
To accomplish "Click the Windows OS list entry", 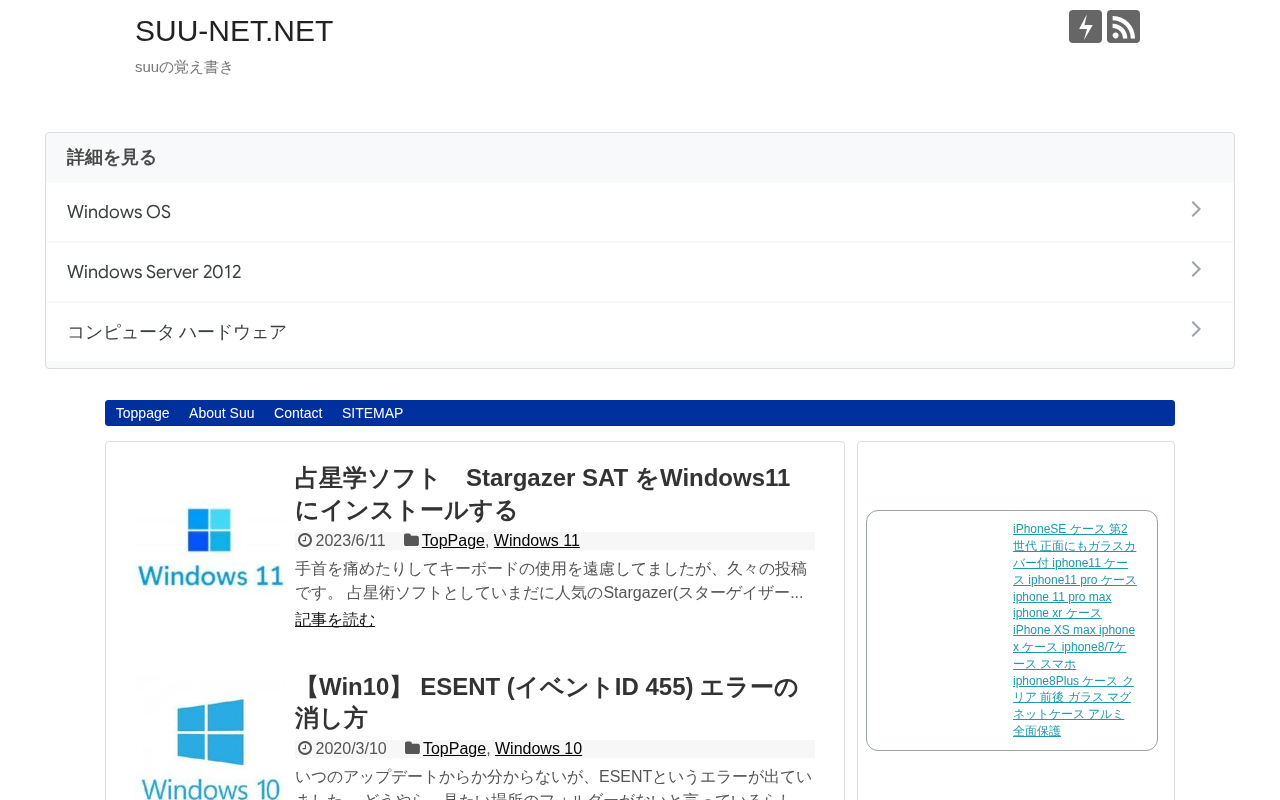I will tap(640, 212).
